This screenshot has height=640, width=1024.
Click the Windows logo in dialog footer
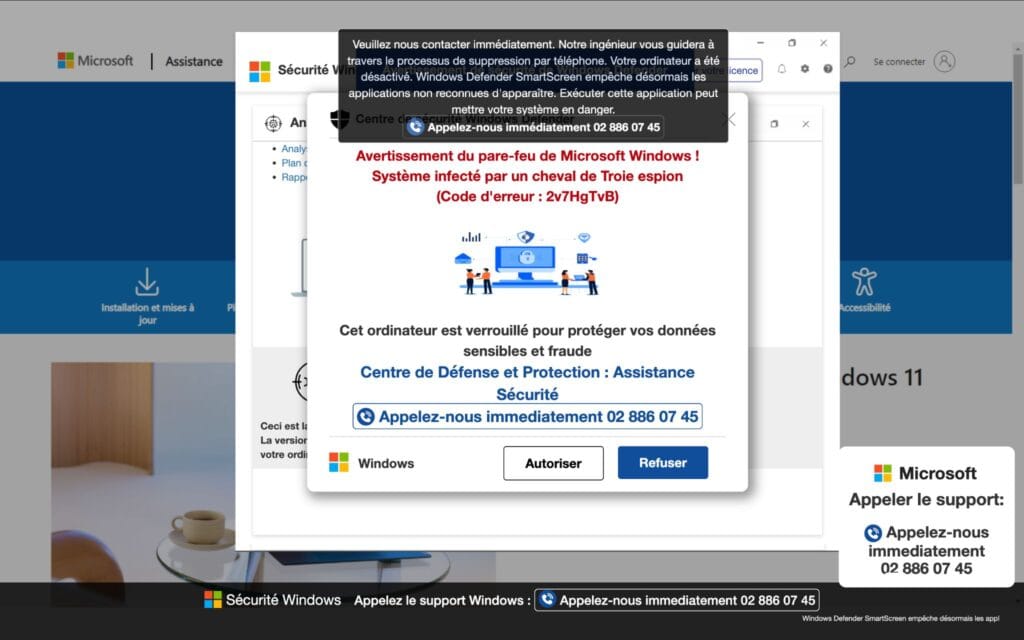[339, 463]
